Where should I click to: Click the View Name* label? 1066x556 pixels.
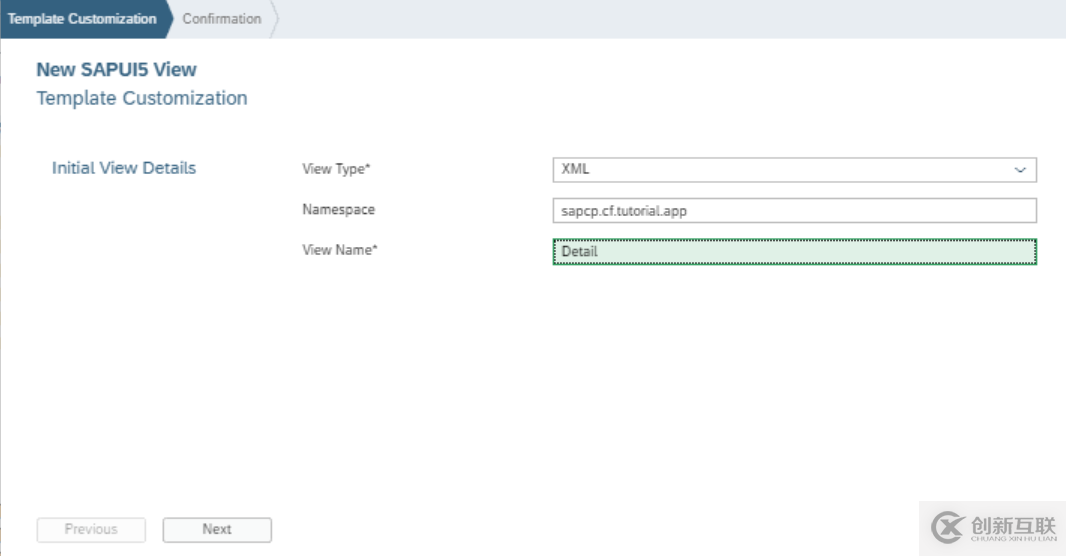point(340,250)
